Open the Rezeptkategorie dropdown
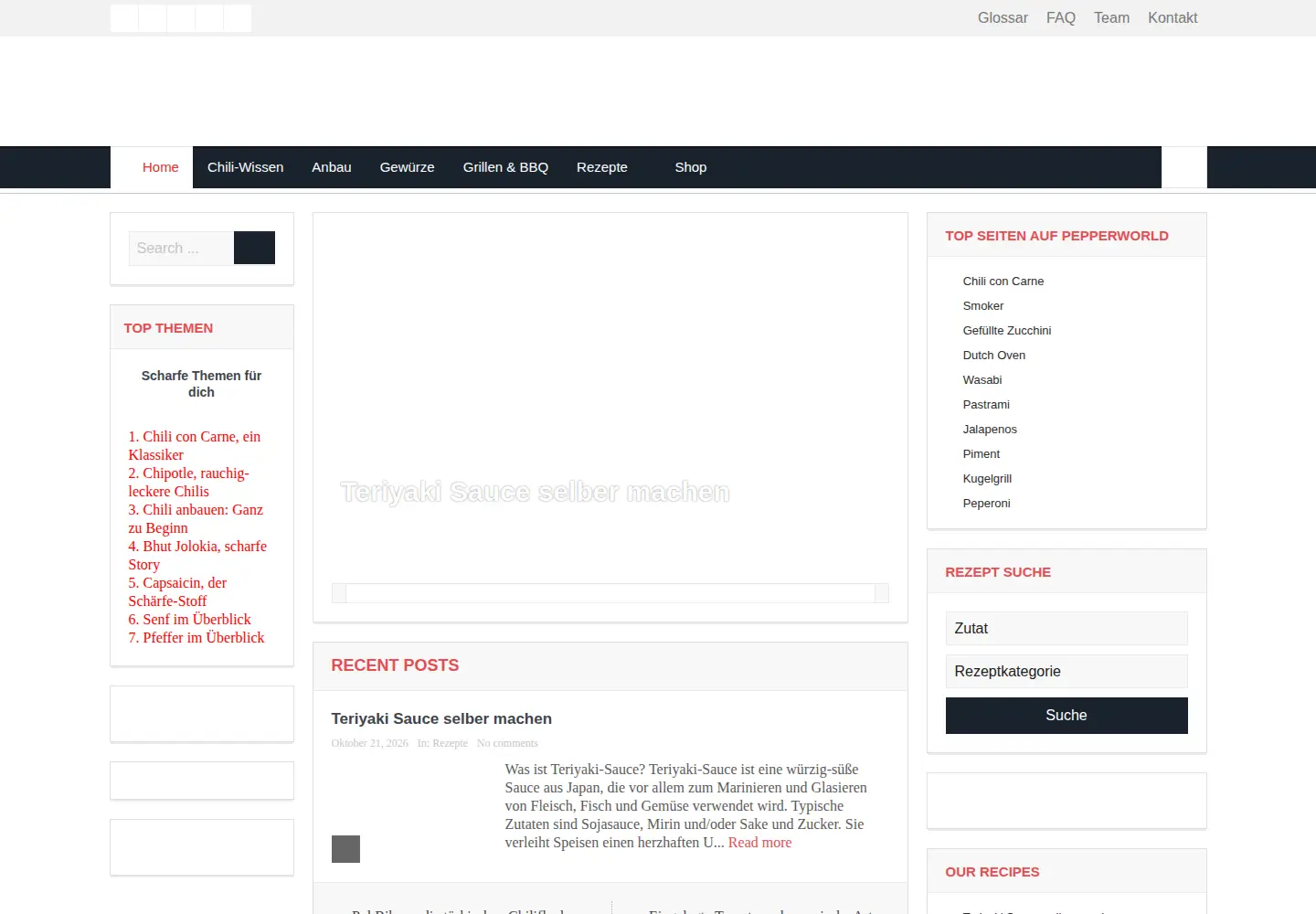The width and height of the screenshot is (1316, 914). [x=1067, y=672]
